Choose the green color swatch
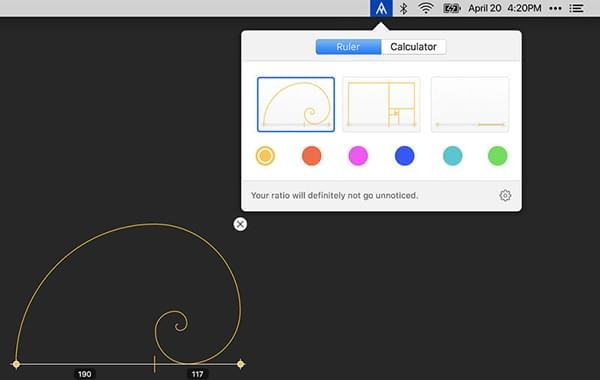 (x=497, y=156)
